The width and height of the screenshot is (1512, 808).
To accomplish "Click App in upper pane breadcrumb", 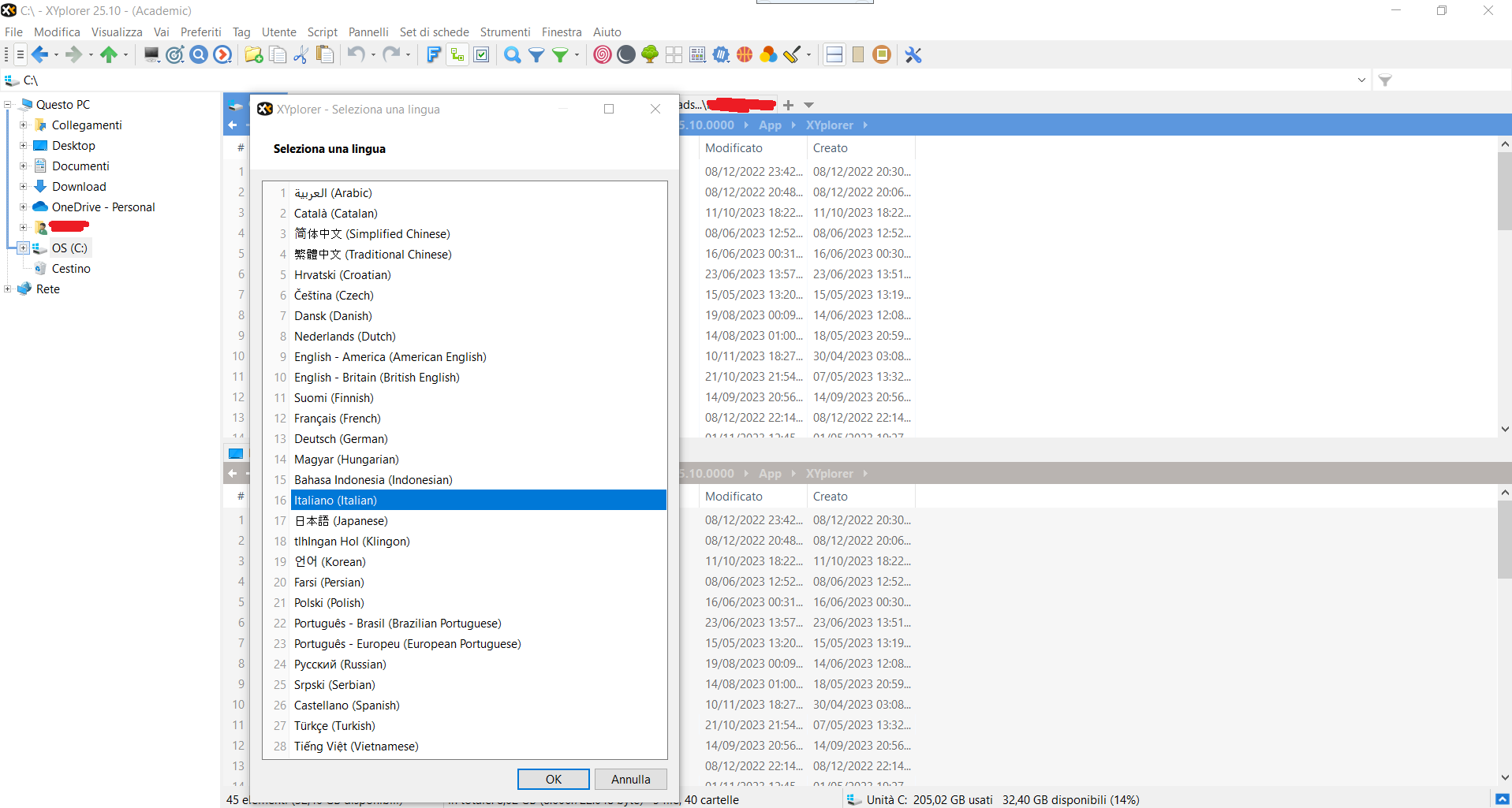I will point(770,125).
